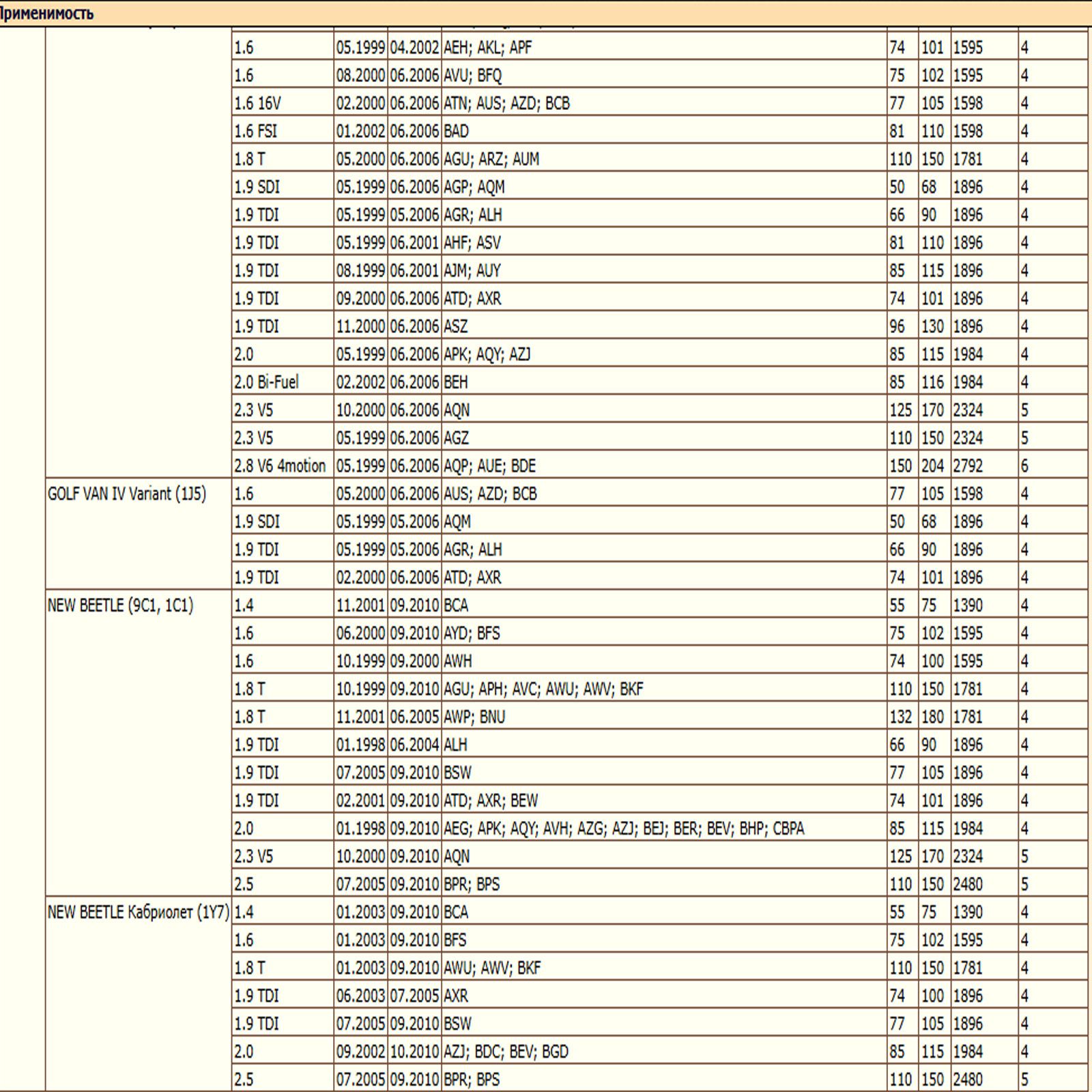Click engine codes AGP; AQM
The height and width of the screenshot is (1092, 1092).
pos(474,187)
